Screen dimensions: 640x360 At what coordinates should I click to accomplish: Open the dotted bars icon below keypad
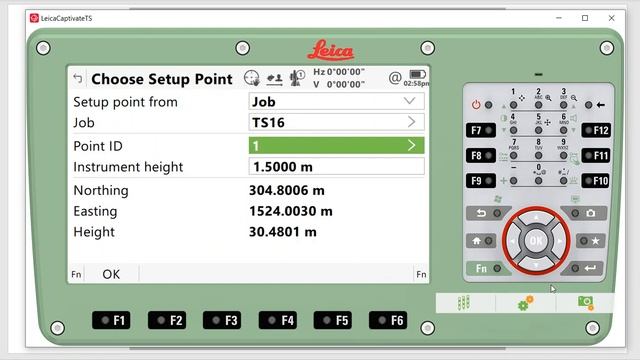(463, 303)
